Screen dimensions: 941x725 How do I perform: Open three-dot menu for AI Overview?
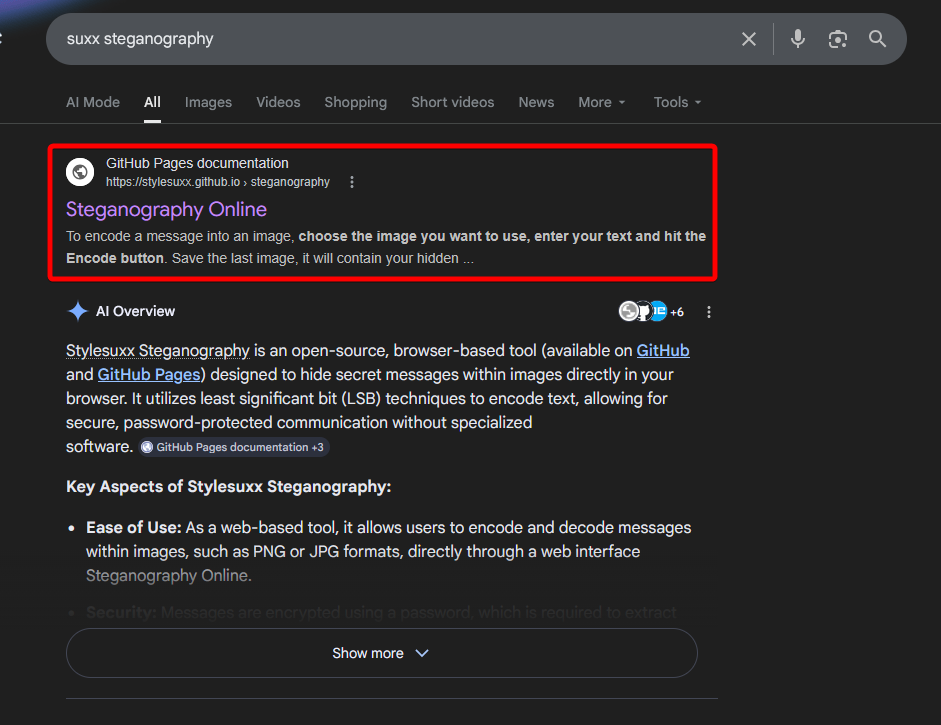(x=709, y=312)
